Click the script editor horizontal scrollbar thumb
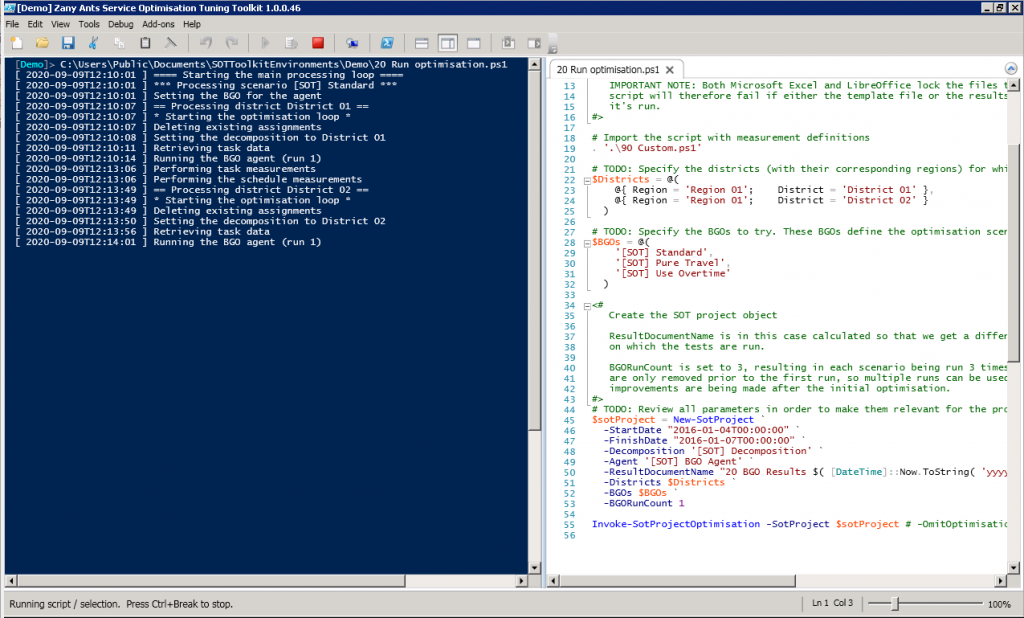 pos(678,581)
